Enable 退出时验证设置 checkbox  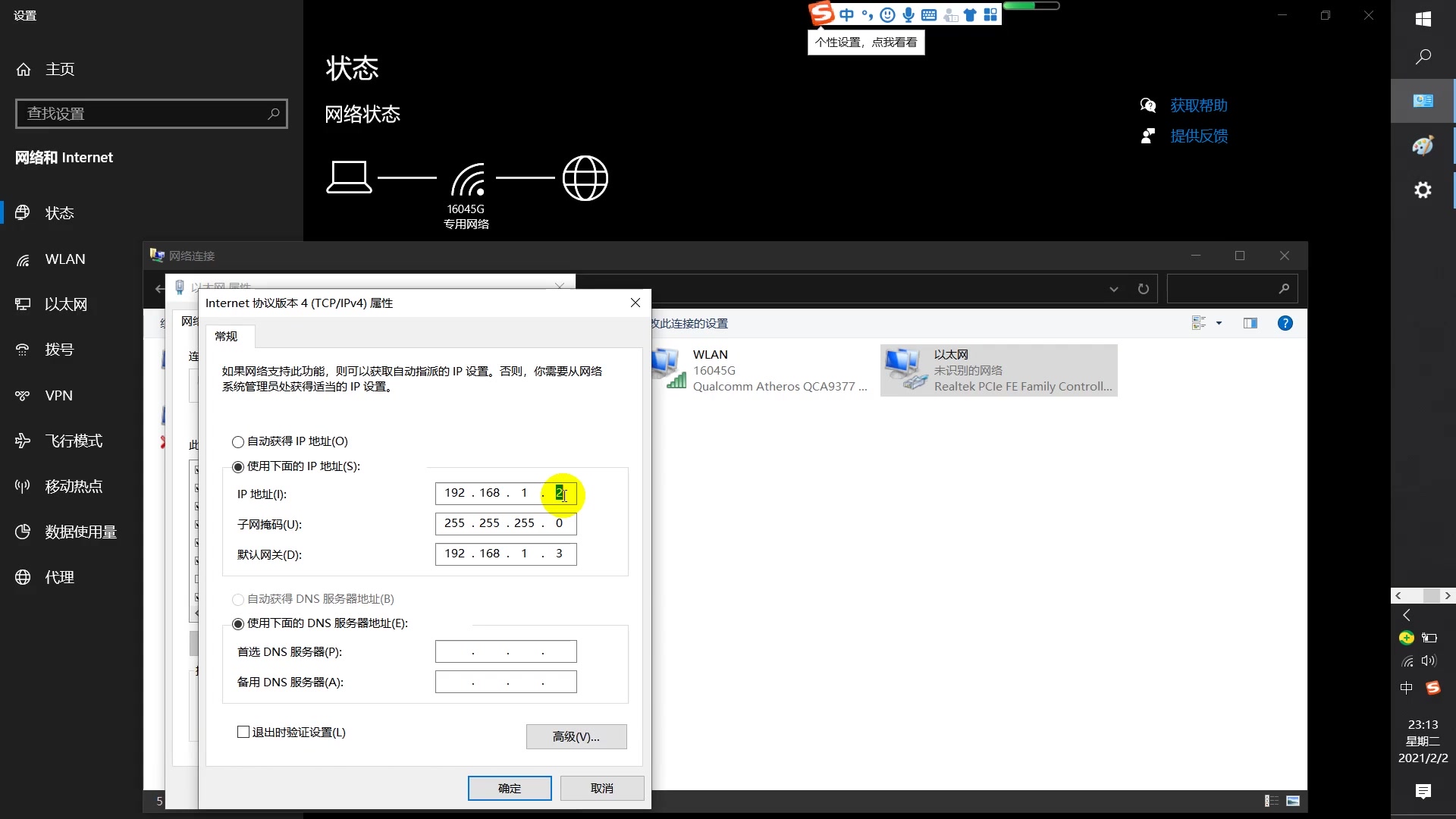[243, 733]
